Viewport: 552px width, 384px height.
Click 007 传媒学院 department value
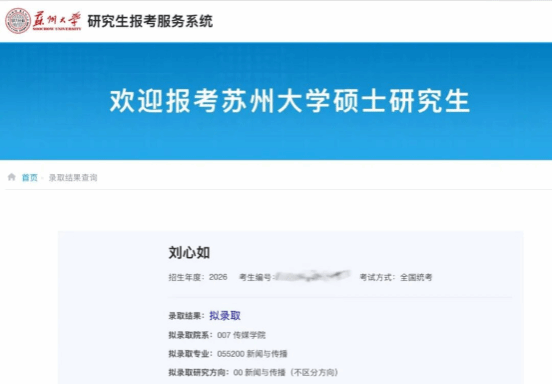click(x=242, y=335)
